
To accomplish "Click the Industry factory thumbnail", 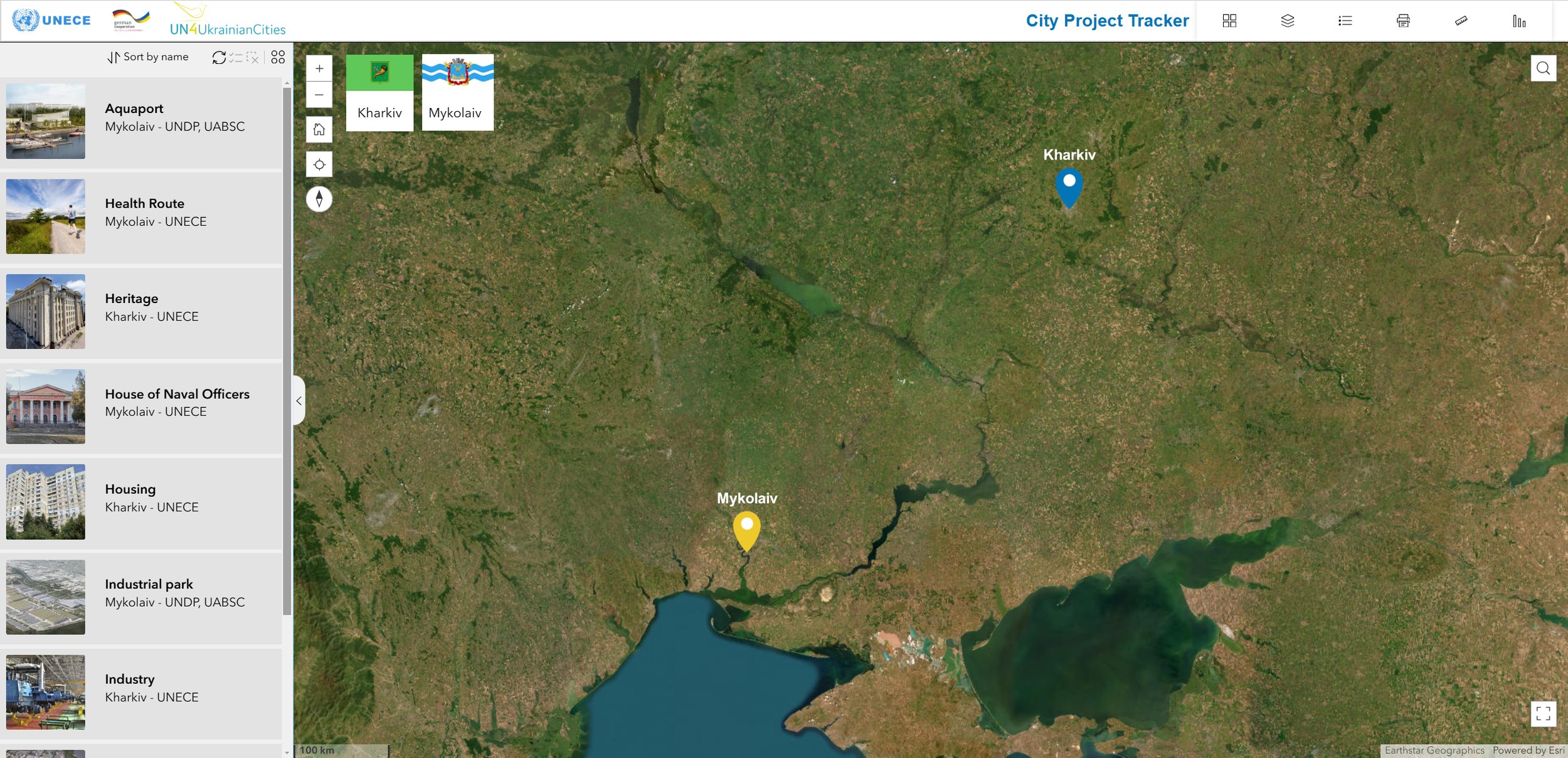I will (46, 692).
